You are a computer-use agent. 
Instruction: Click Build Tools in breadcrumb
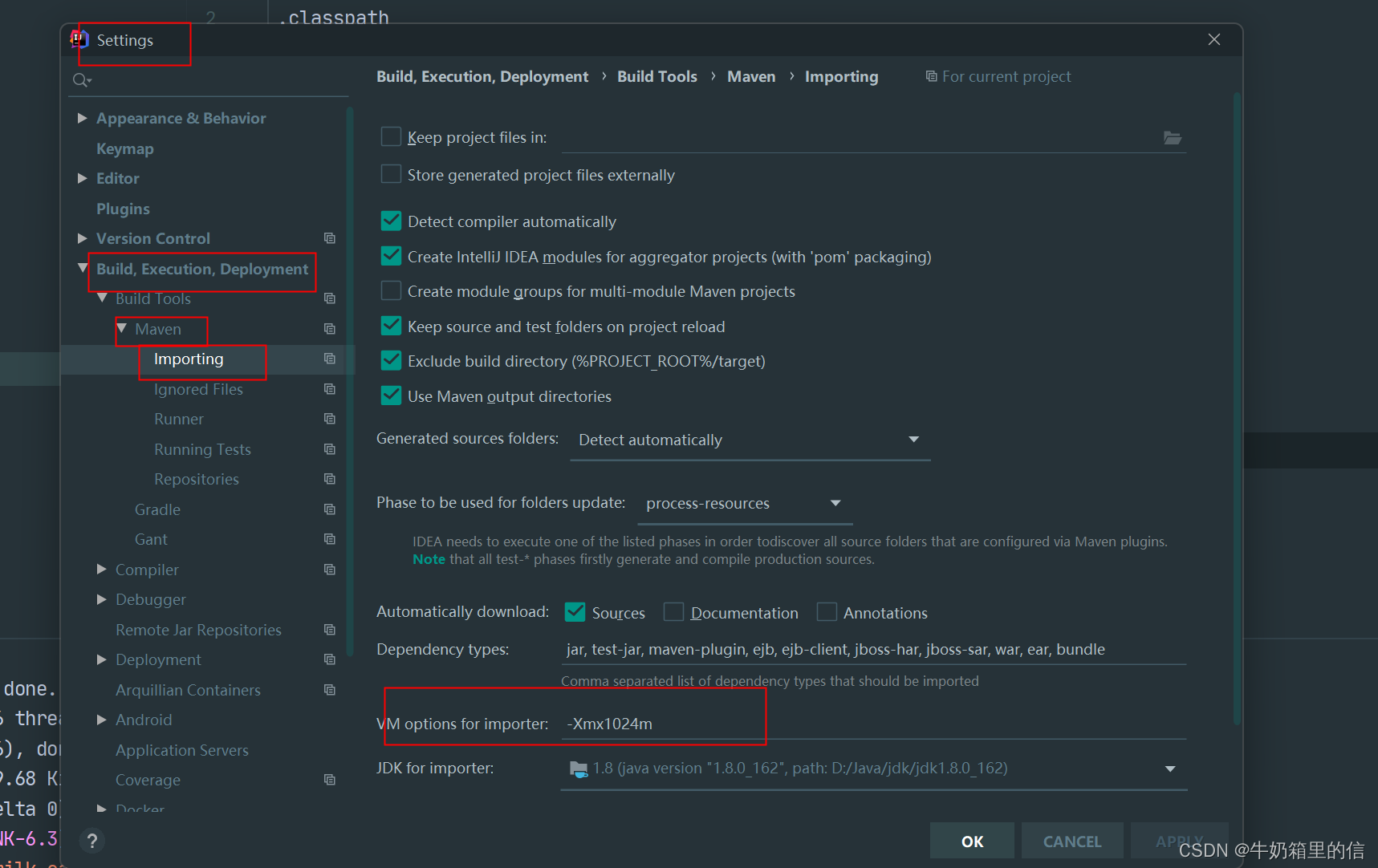(657, 76)
